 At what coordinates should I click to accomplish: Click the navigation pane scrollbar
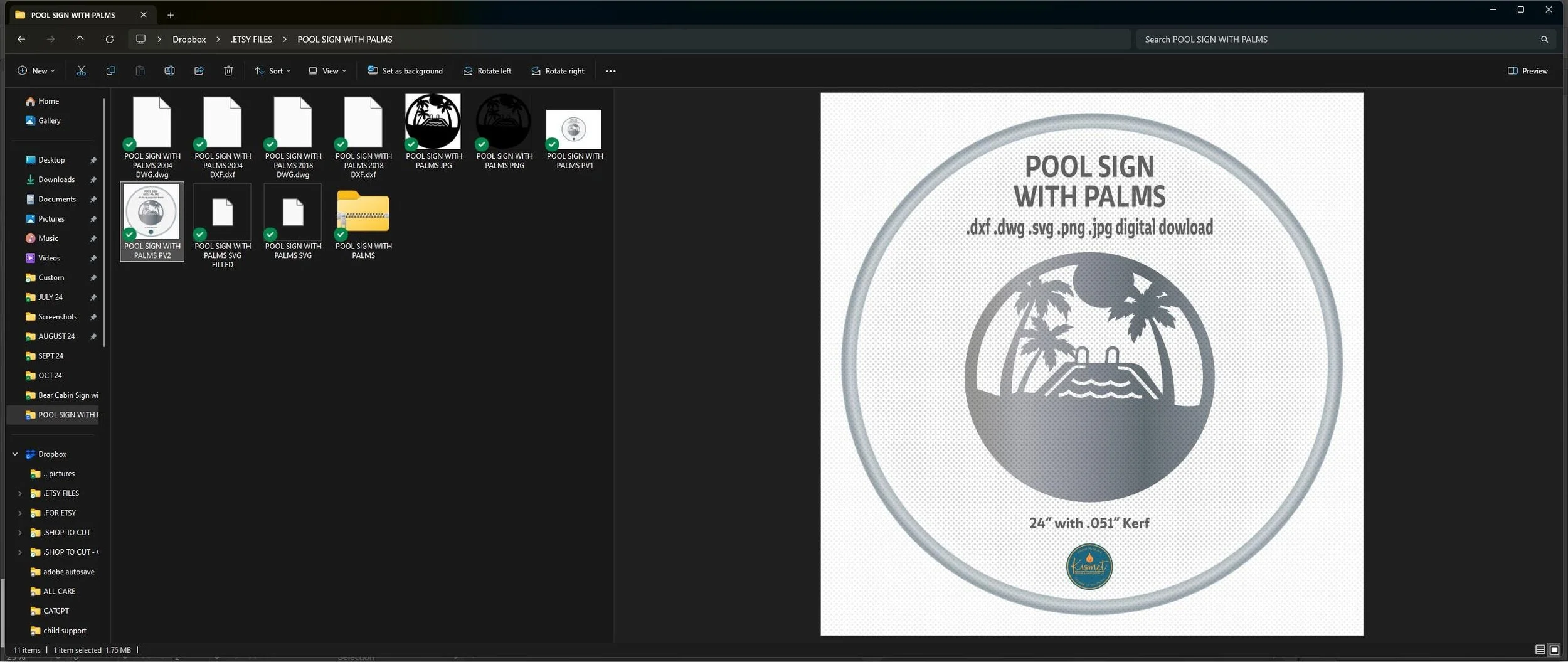point(104,221)
